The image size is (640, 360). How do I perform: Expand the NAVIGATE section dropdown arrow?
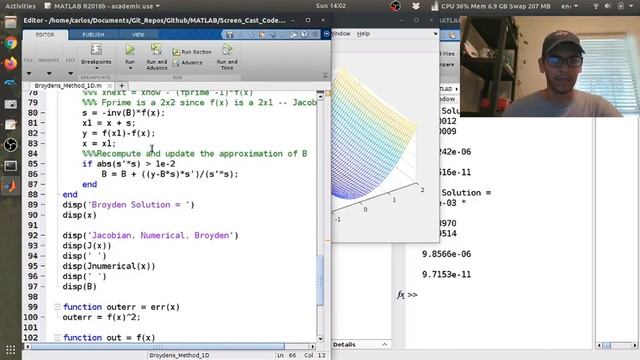[x=49, y=73]
